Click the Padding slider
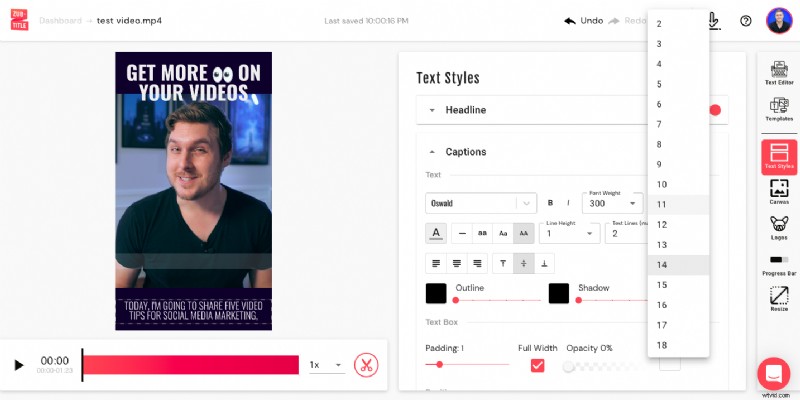 (467, 364)
